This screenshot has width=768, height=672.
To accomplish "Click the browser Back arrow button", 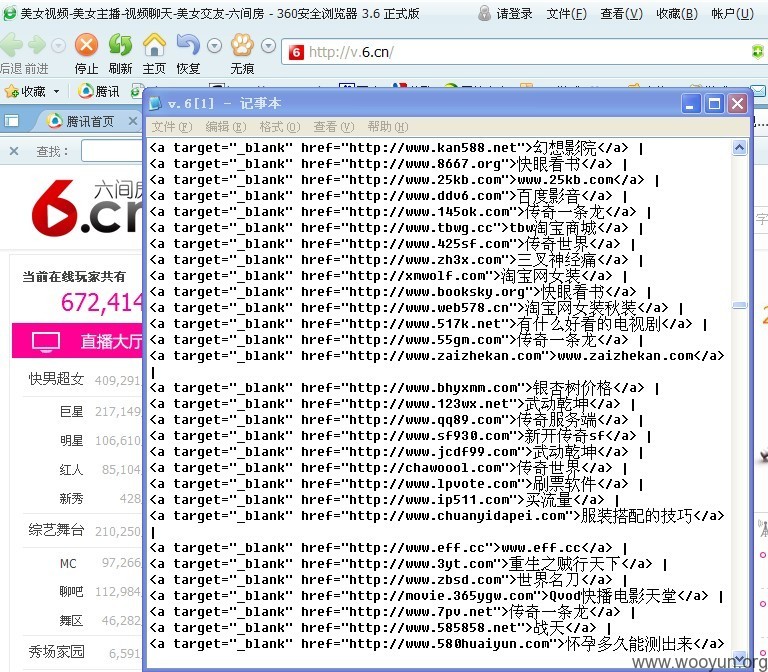I will [11, 45].
